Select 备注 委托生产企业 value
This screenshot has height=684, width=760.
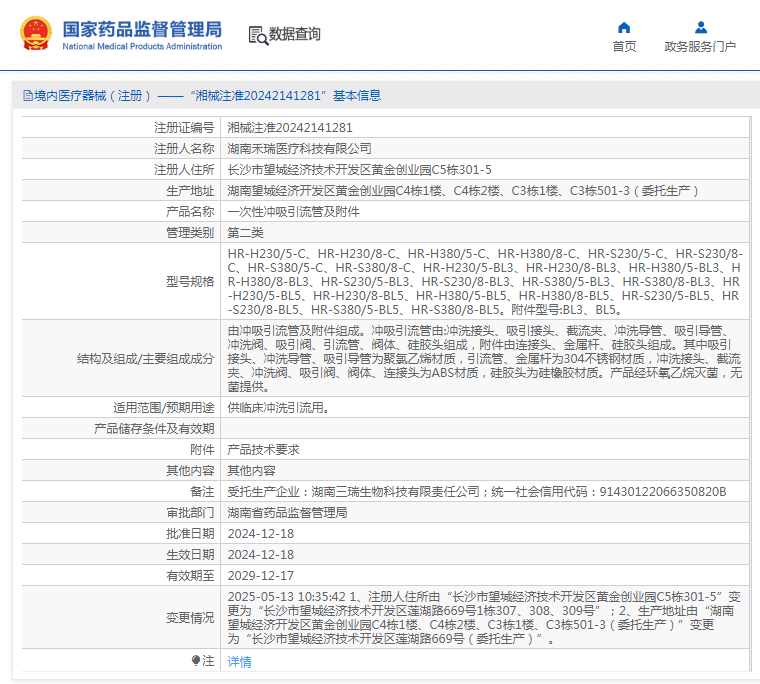pyautogui.click(x=477, y=492)
